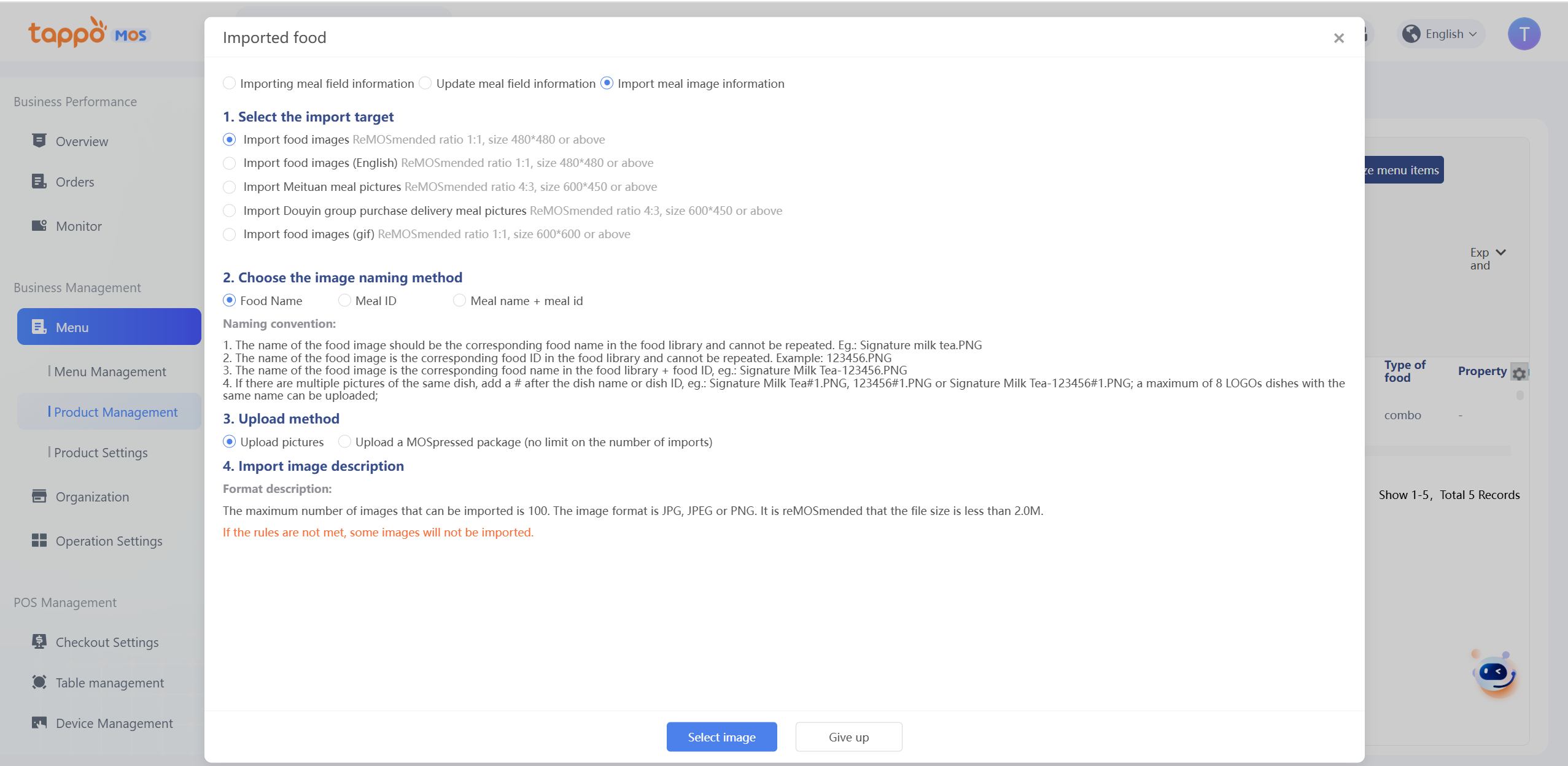The image size is (1568, 766).
Task: Select Import Meituan meal pictures option
Action: [230, 187]
